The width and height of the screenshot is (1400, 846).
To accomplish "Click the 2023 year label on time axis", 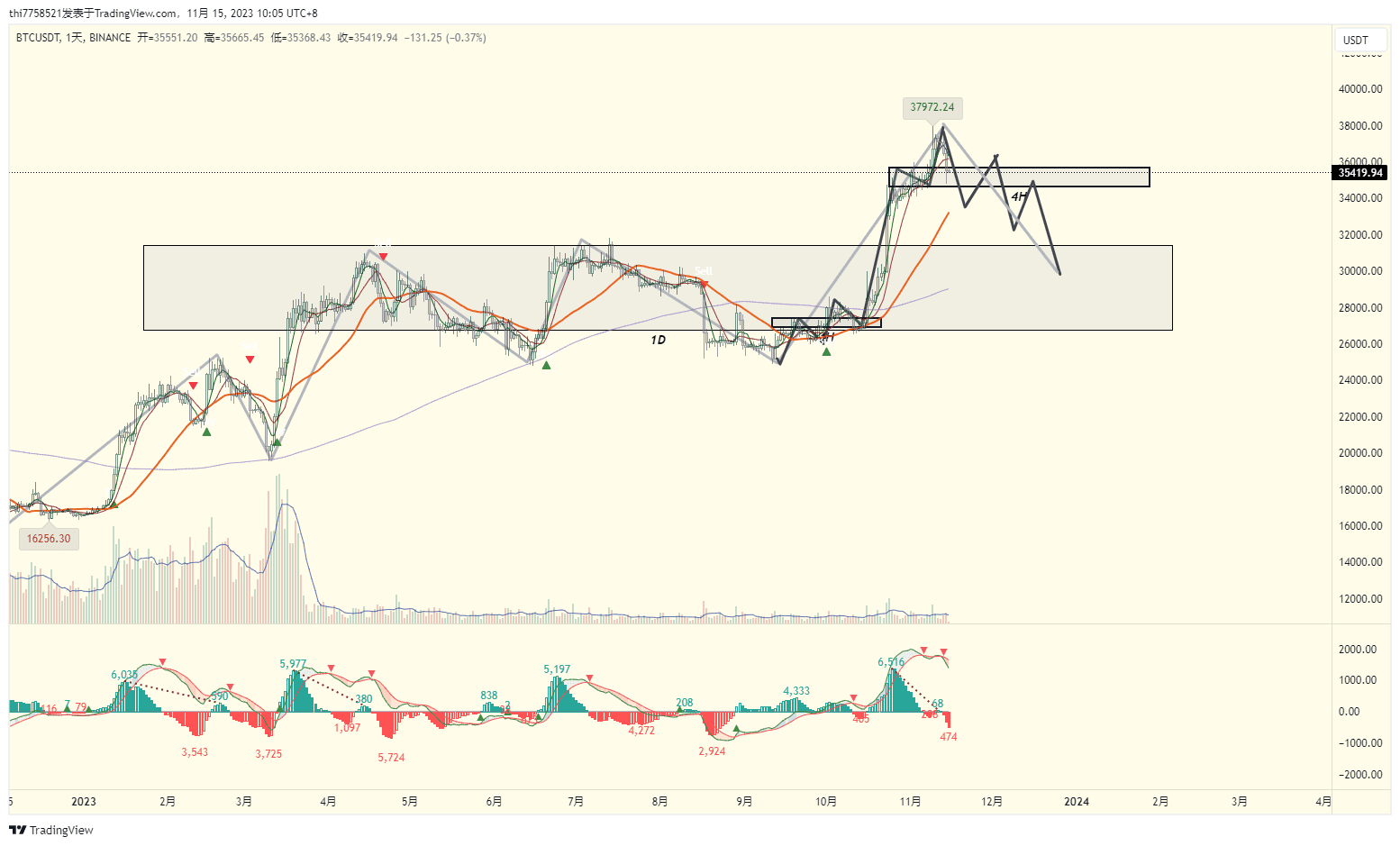I will tap(84, 802).
